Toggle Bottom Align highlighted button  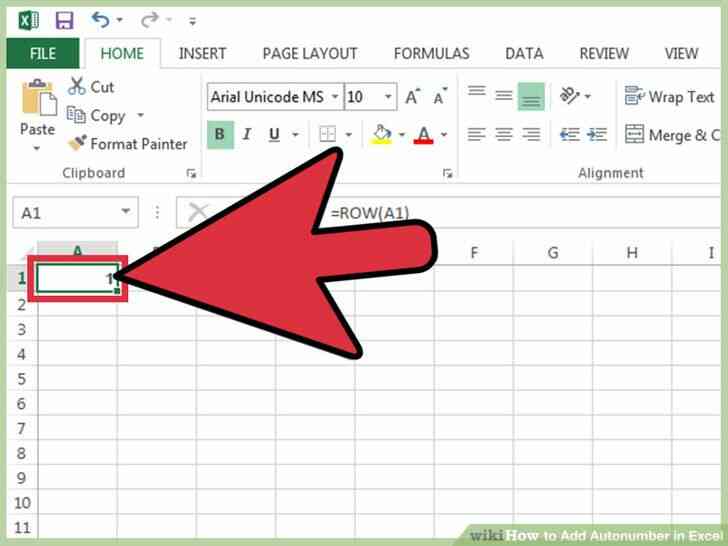click(531, 97)
